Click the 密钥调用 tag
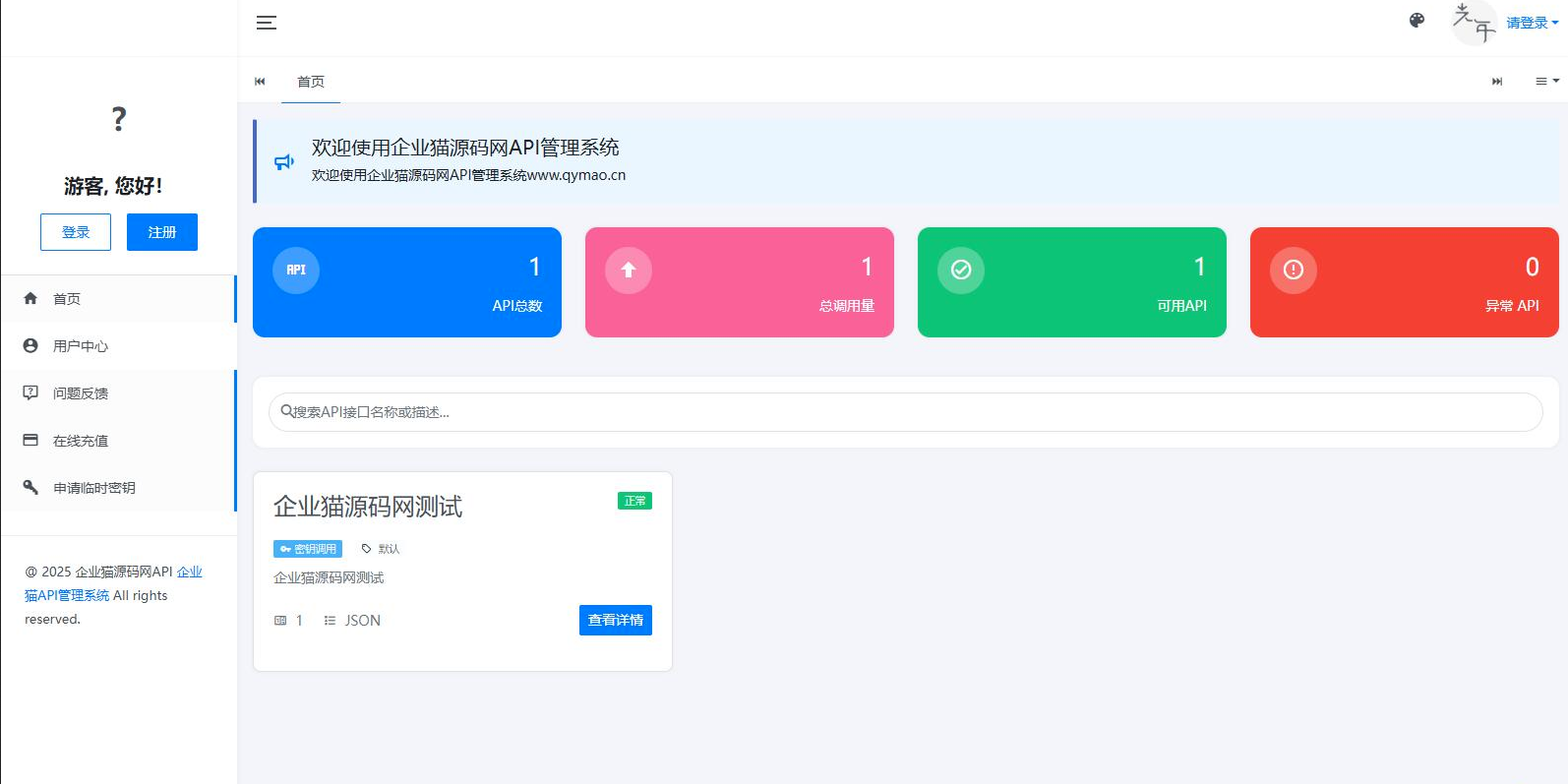This screenshot has height=784, width=1568. [x=308, y=549]
